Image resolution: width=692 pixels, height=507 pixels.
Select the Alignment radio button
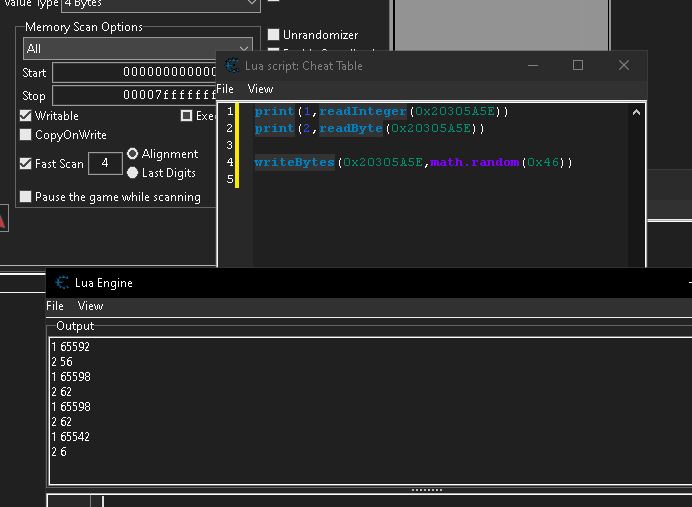(133, 154)
